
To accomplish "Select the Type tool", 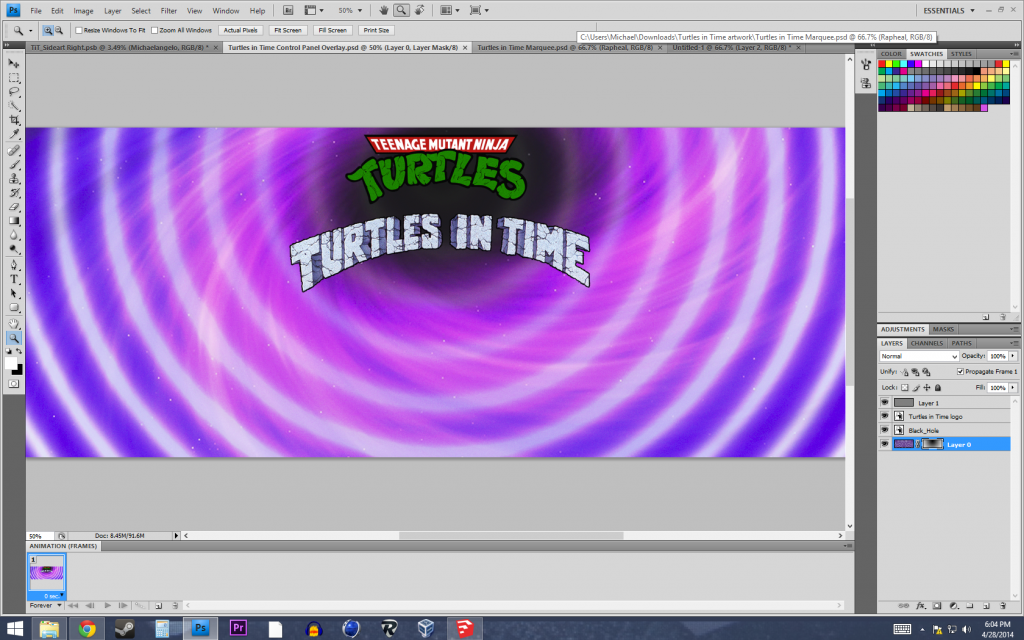I will click(14, 280).
